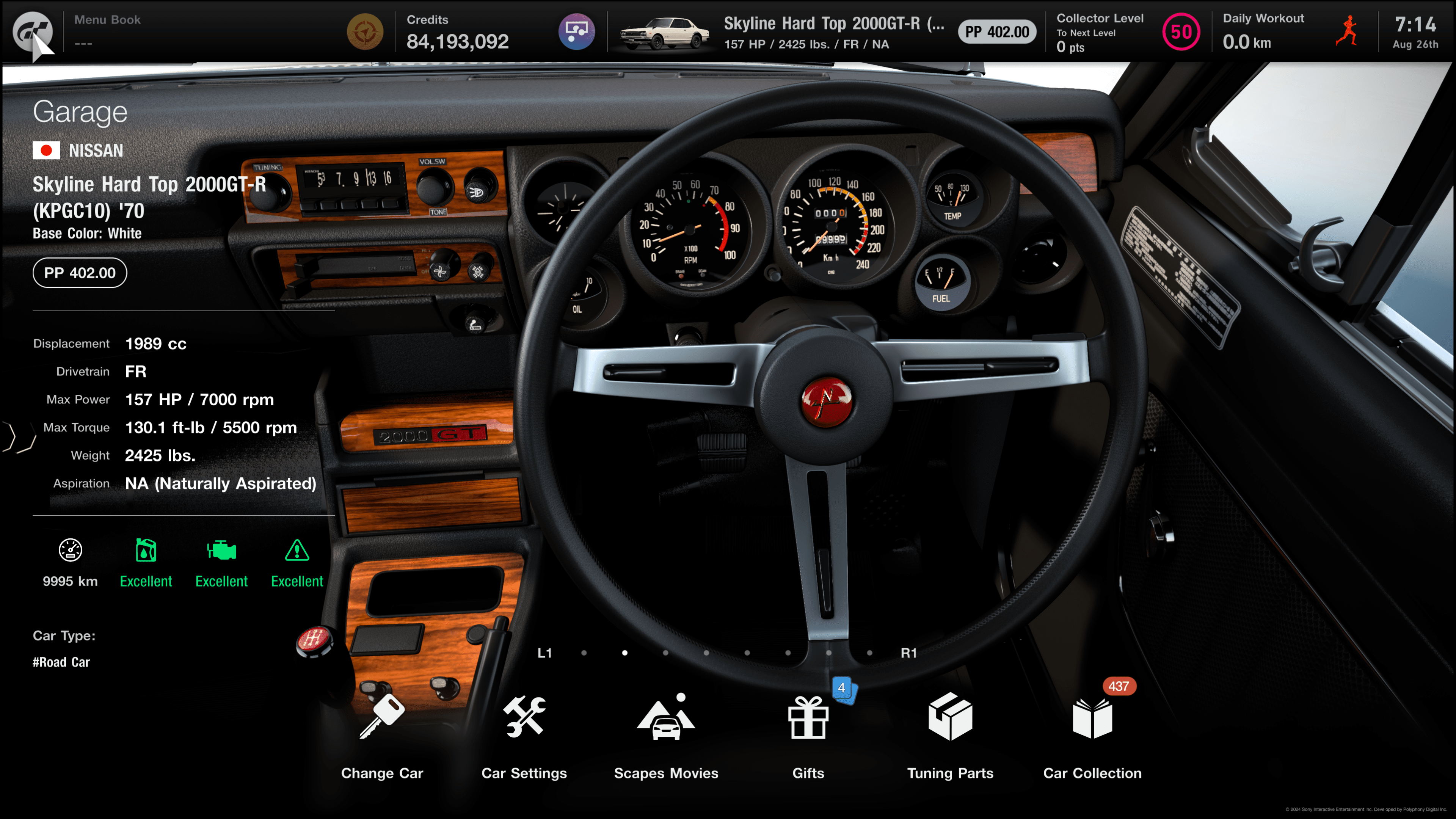This screenshot has width=1456, height=819.
Task: Select the highlighted second page dot
Action: [624, 653]
